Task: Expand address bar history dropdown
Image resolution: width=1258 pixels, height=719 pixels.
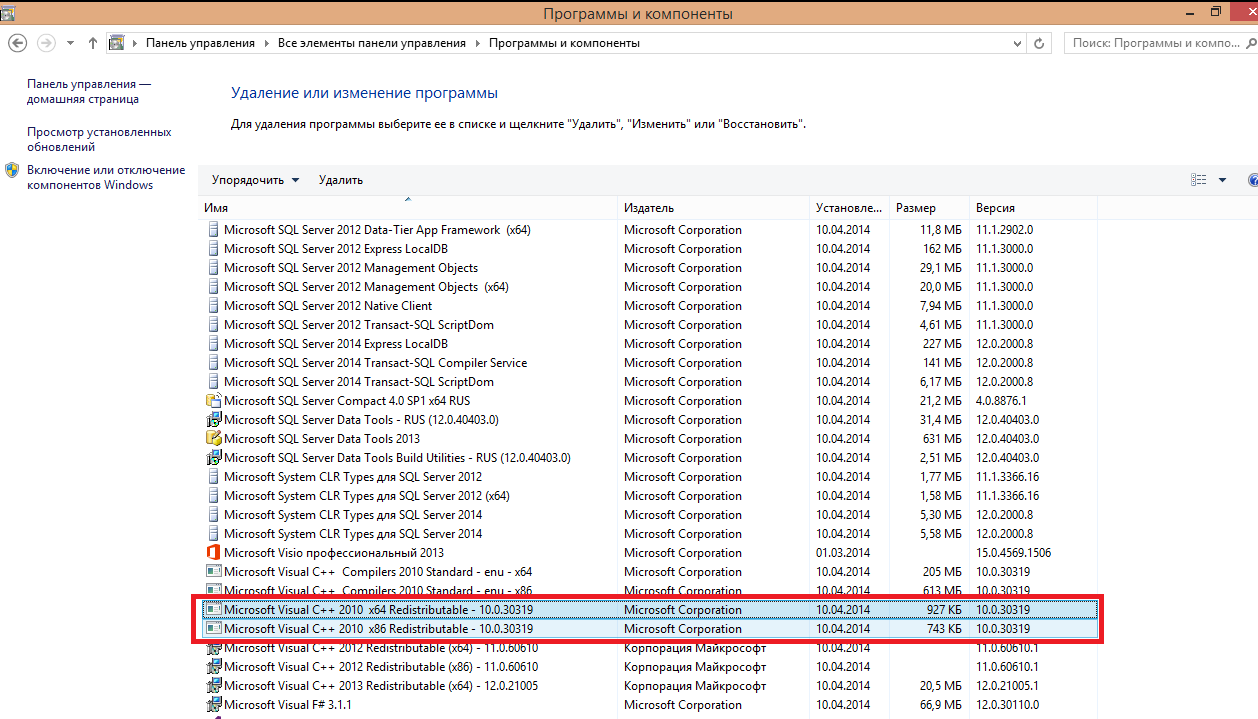Action: click(x=1017, y=44)
